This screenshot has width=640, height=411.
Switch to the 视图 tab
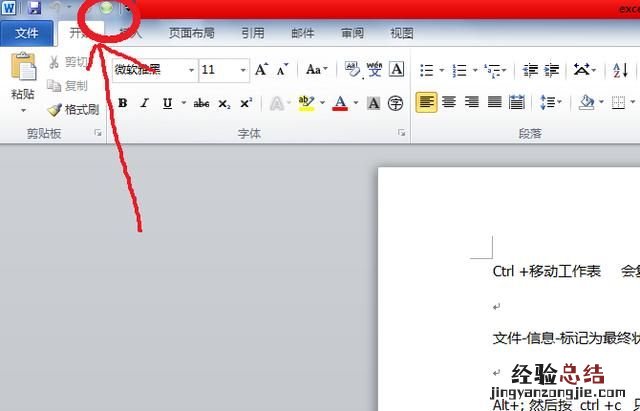[402, 33]
